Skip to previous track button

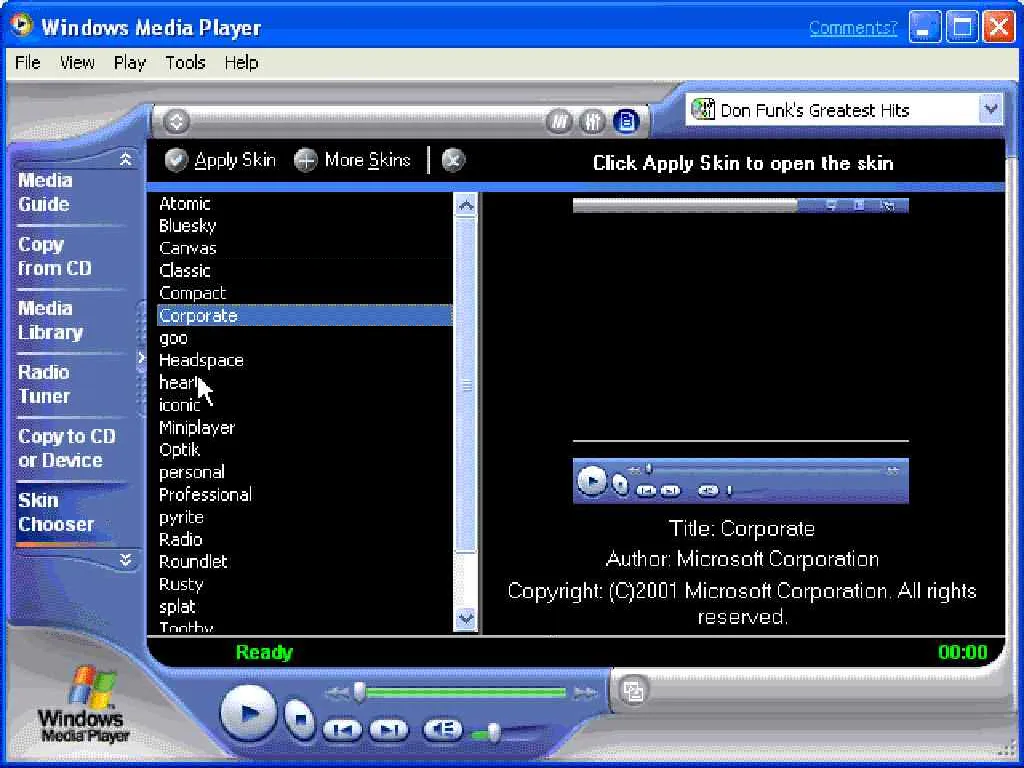tap(342, 729)
